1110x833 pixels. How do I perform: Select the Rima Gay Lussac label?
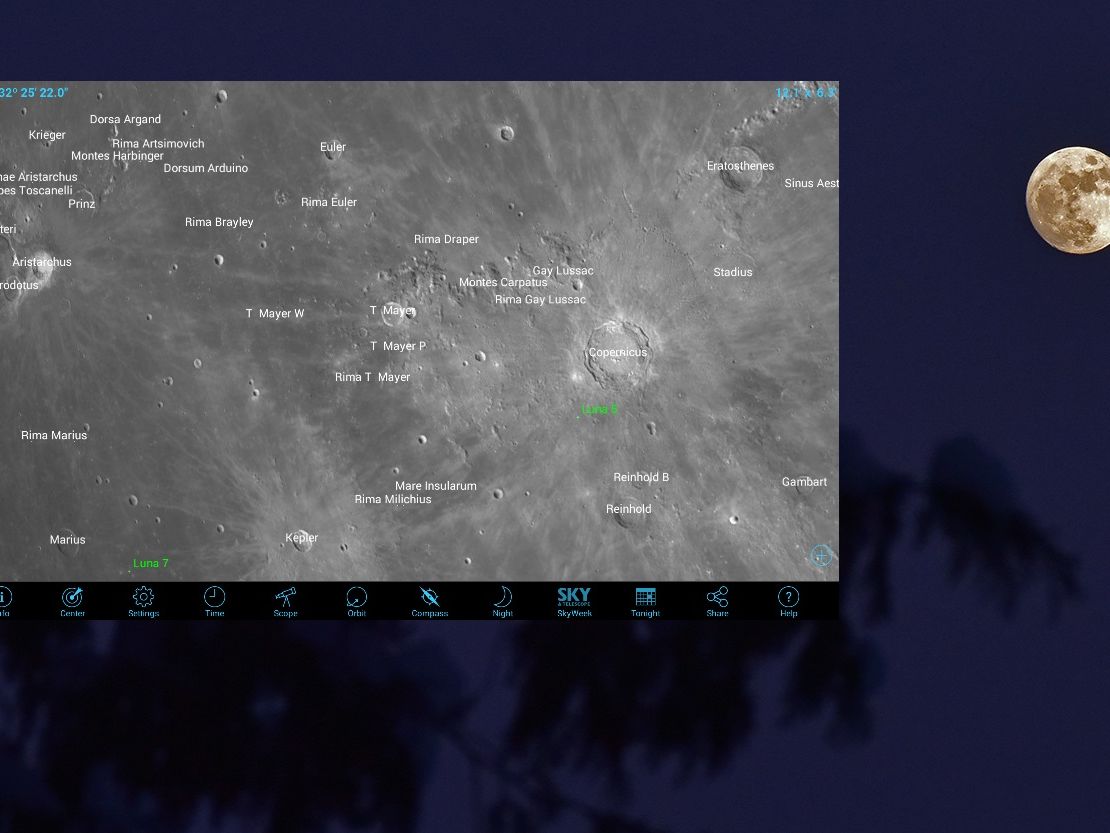coord(540,299)
